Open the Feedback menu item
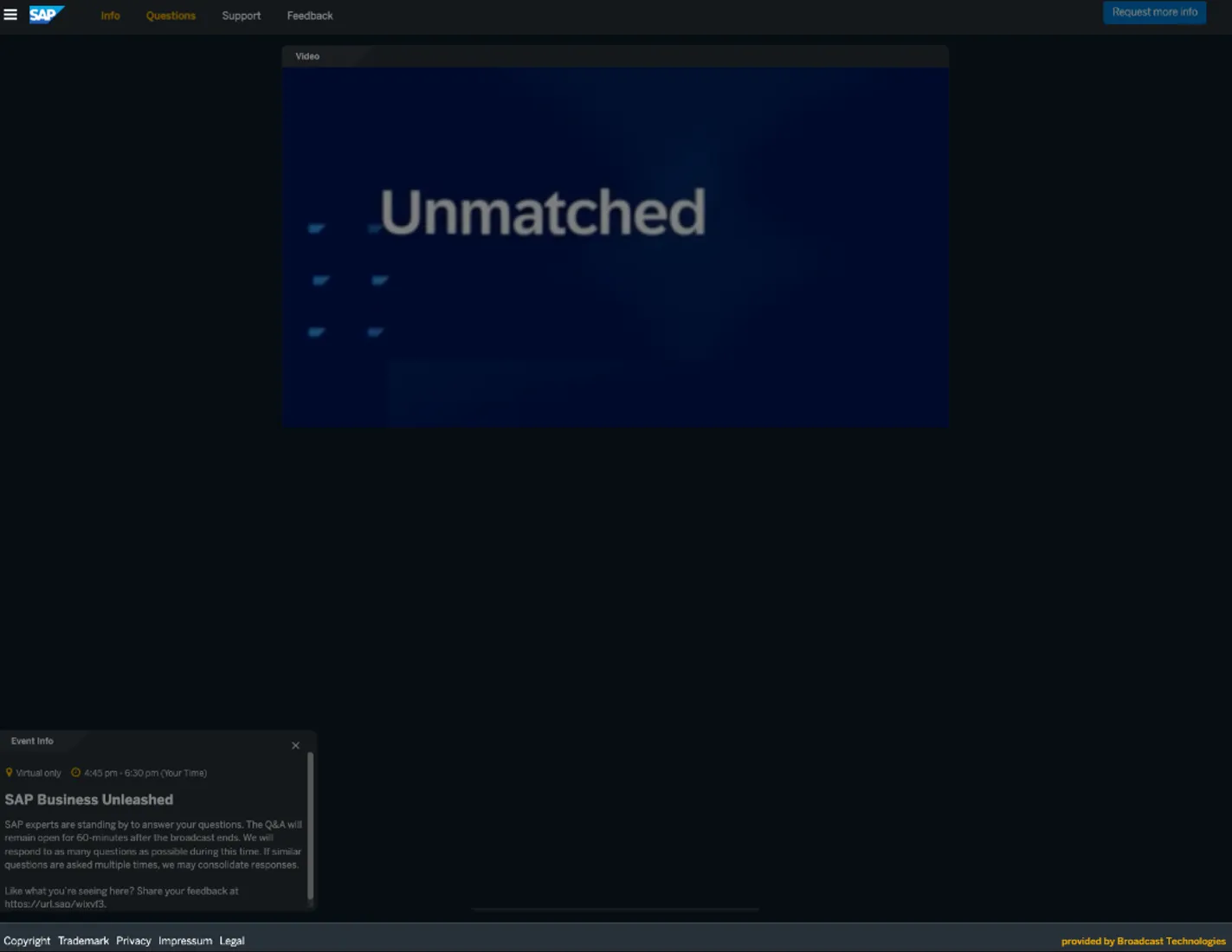Image resolution: width=1232 pixels, height=952 pixels. 310,16
